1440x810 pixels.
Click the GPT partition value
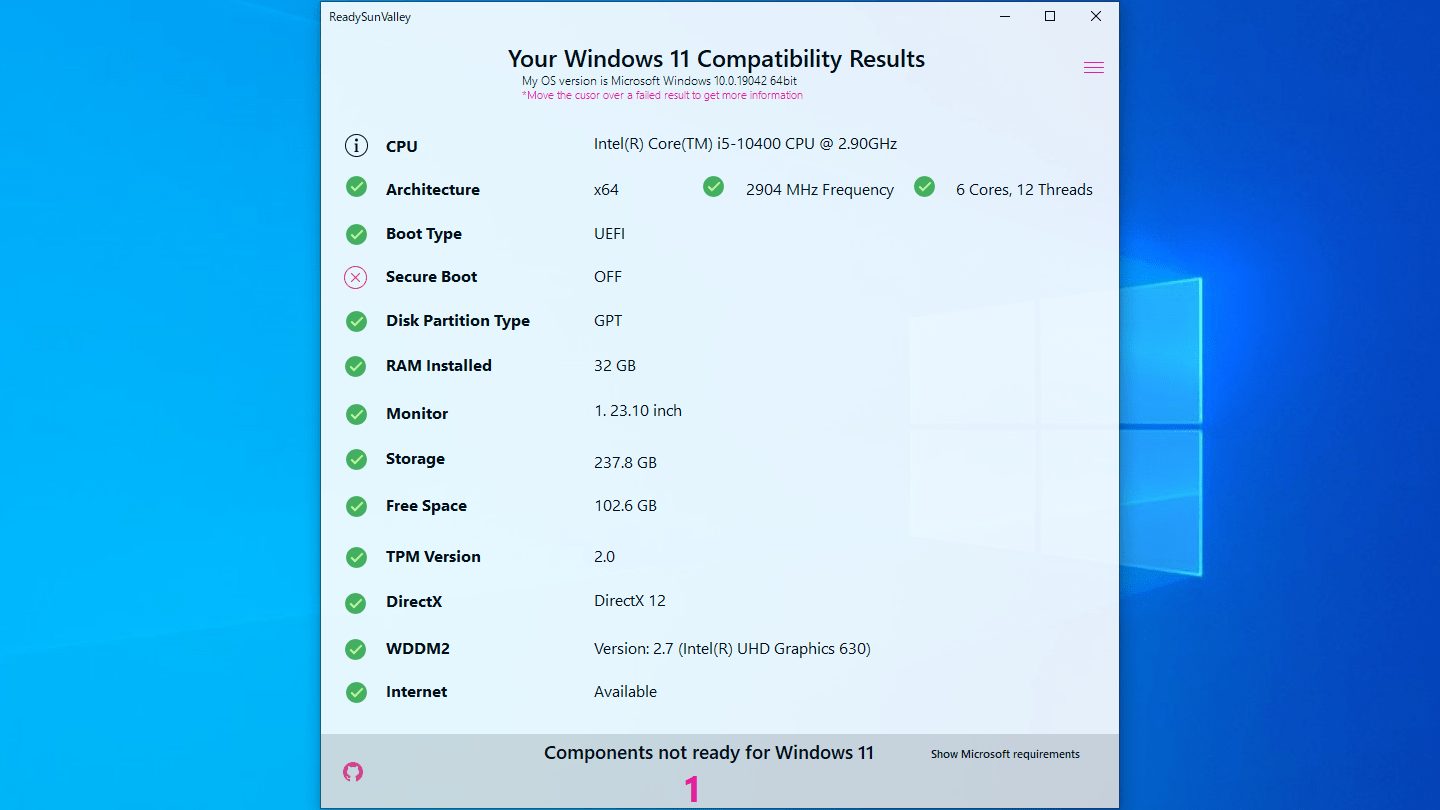point(608,321)
